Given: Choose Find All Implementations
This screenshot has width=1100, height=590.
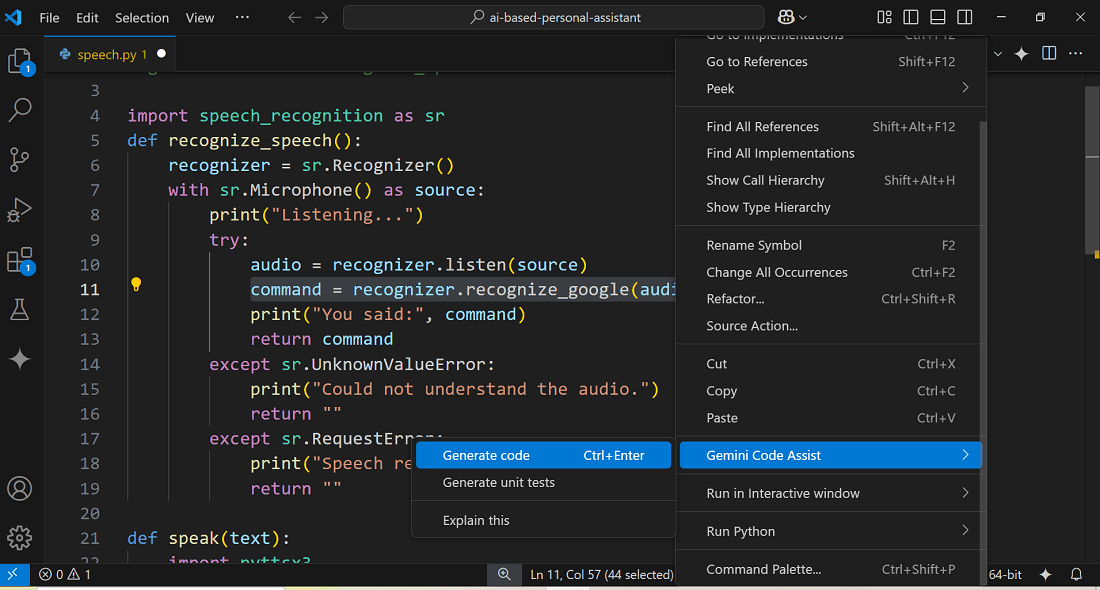Looking at the screenshot, I should 831,153.
